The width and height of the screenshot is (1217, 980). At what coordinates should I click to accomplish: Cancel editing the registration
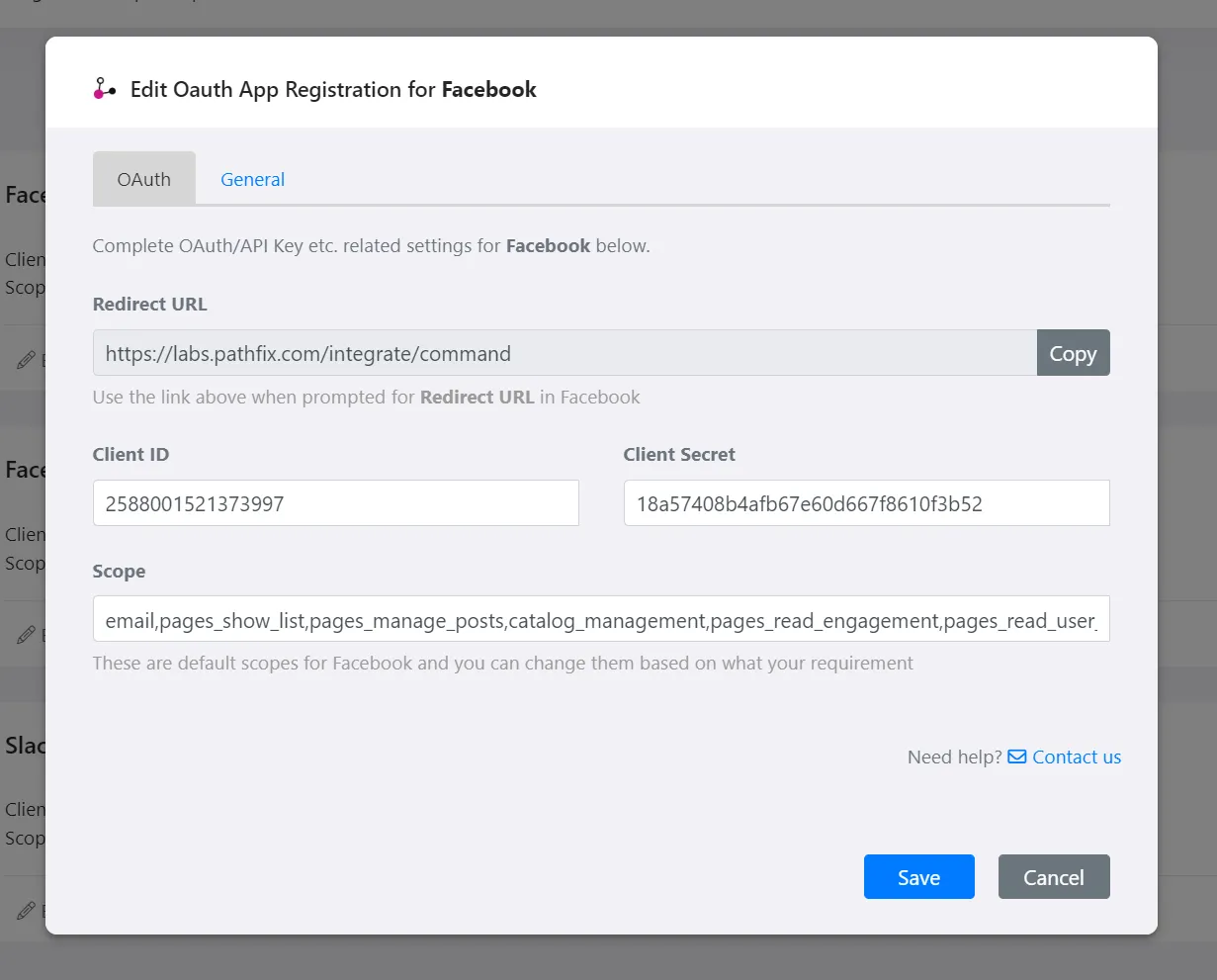1054,877
